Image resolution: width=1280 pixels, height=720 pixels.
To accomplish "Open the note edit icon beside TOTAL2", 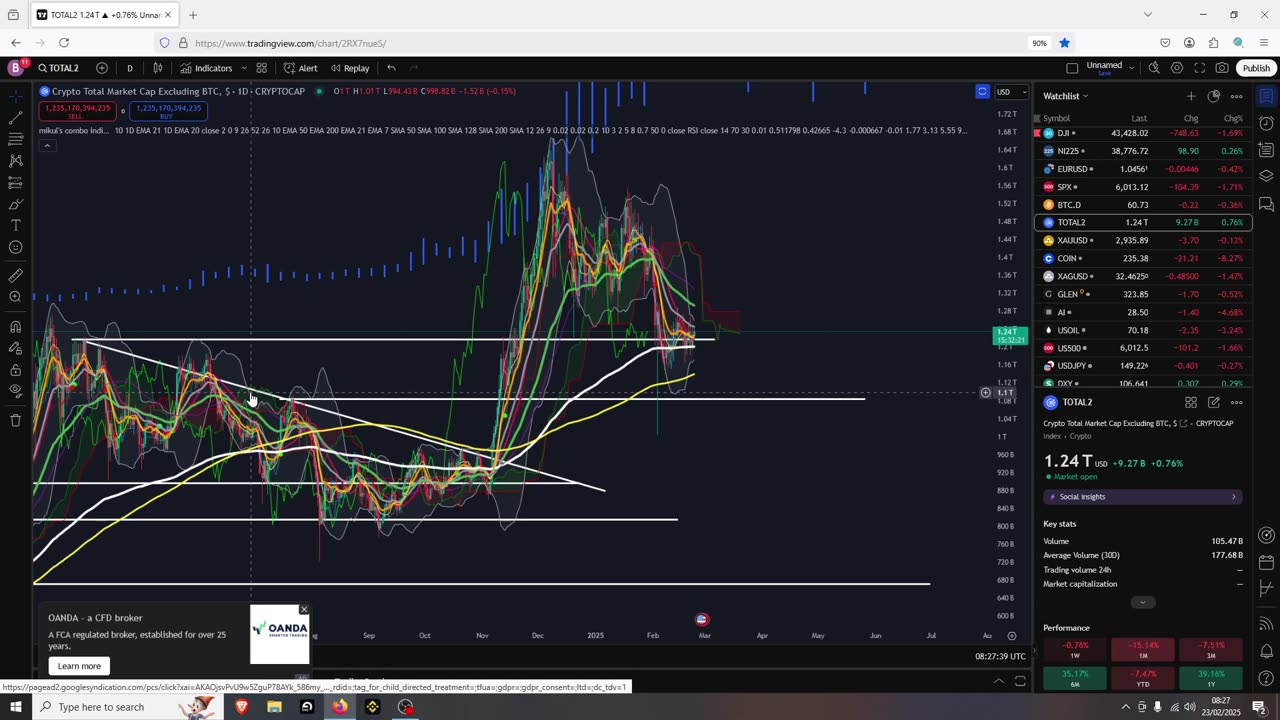I will (1214, 402).
